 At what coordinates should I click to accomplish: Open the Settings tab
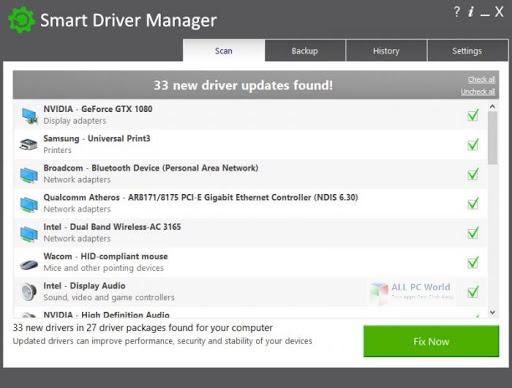(x=467, y=51)
